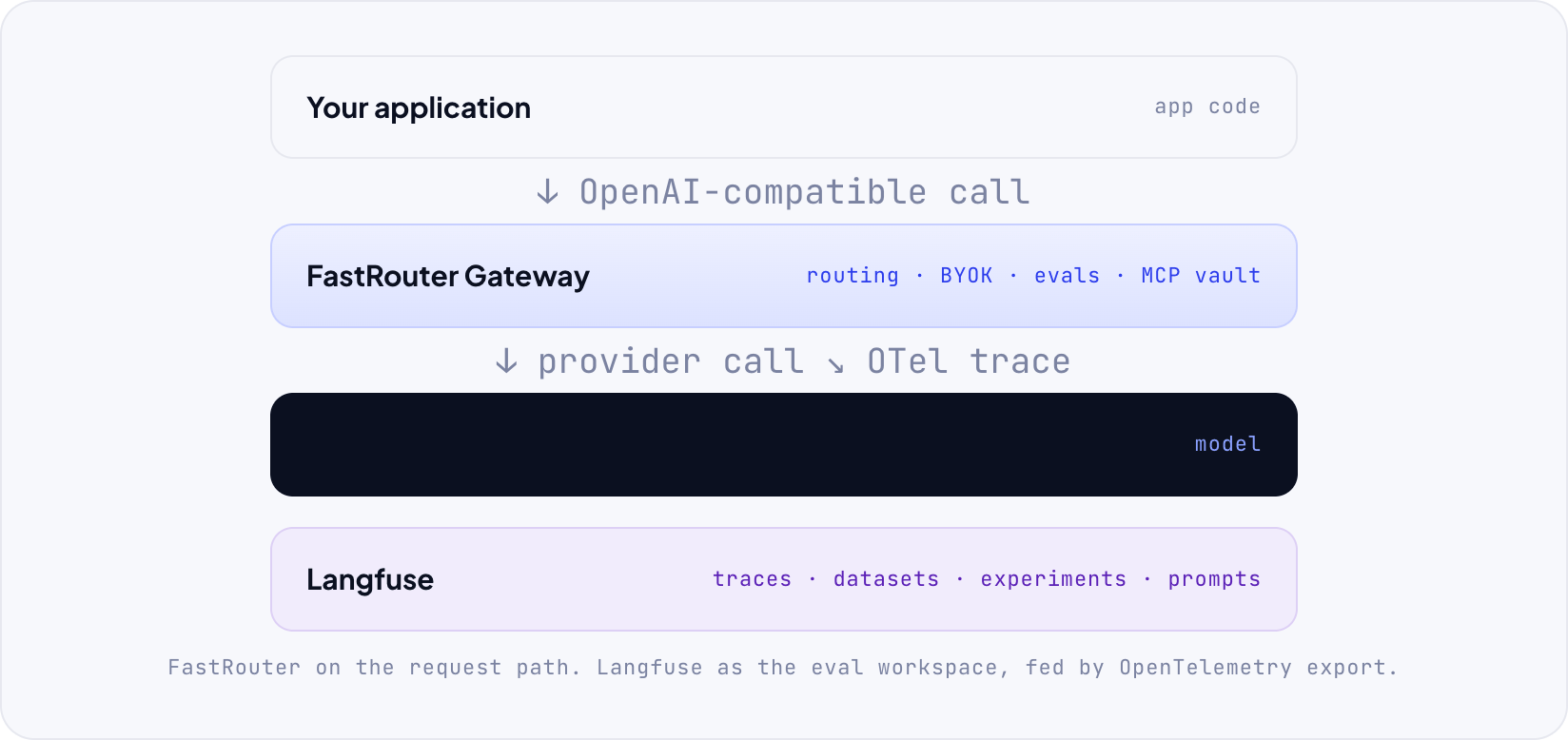Click the "Your application" heading
This screenshot has width=1568, height=740.
click(419, 108)
